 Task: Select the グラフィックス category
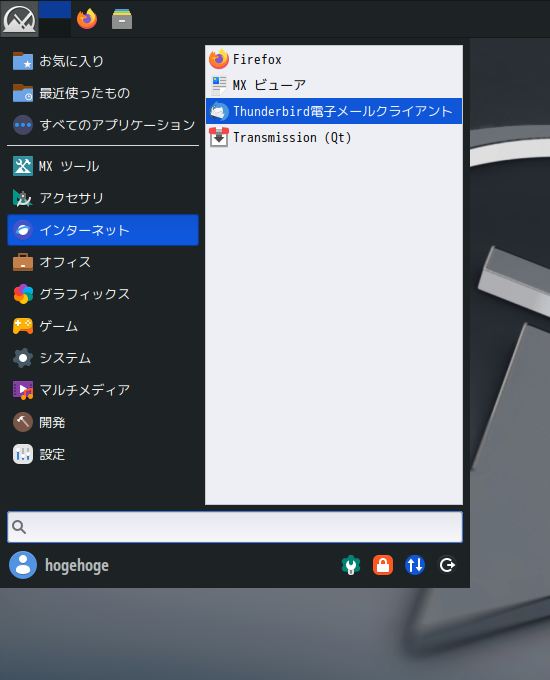point(103,294)
